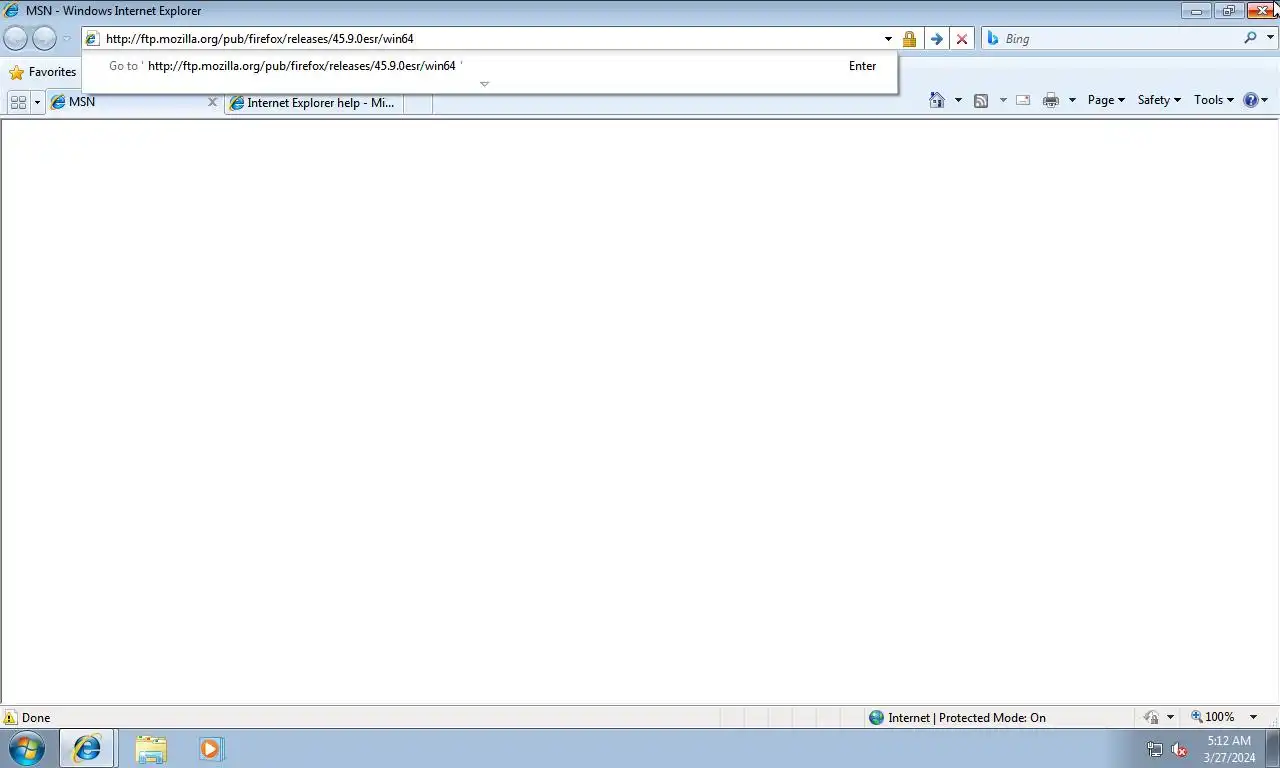Click the search magnifier icon
Viewport: 1280px width, 768px height.
(1250, 38)
